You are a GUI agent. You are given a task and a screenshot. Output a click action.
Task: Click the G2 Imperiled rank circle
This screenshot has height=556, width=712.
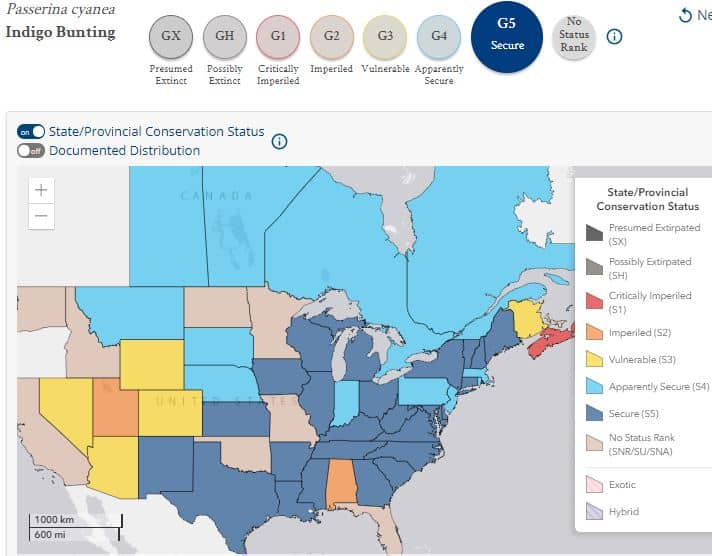pos(331,36)
